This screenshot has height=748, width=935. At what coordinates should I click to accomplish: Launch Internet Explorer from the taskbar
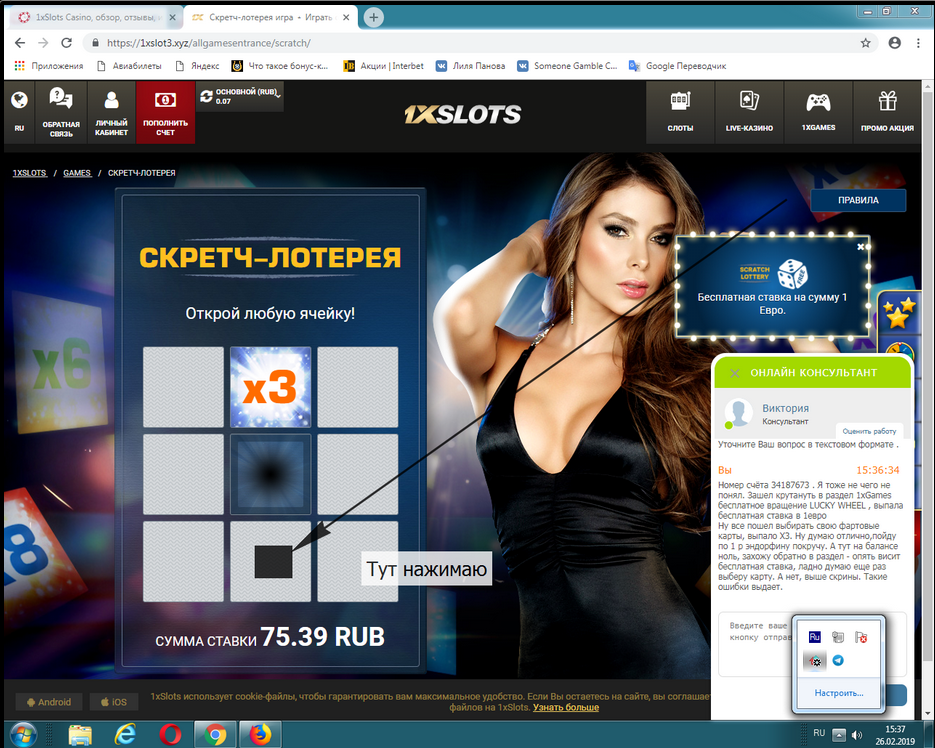click(x=125, y=734)
